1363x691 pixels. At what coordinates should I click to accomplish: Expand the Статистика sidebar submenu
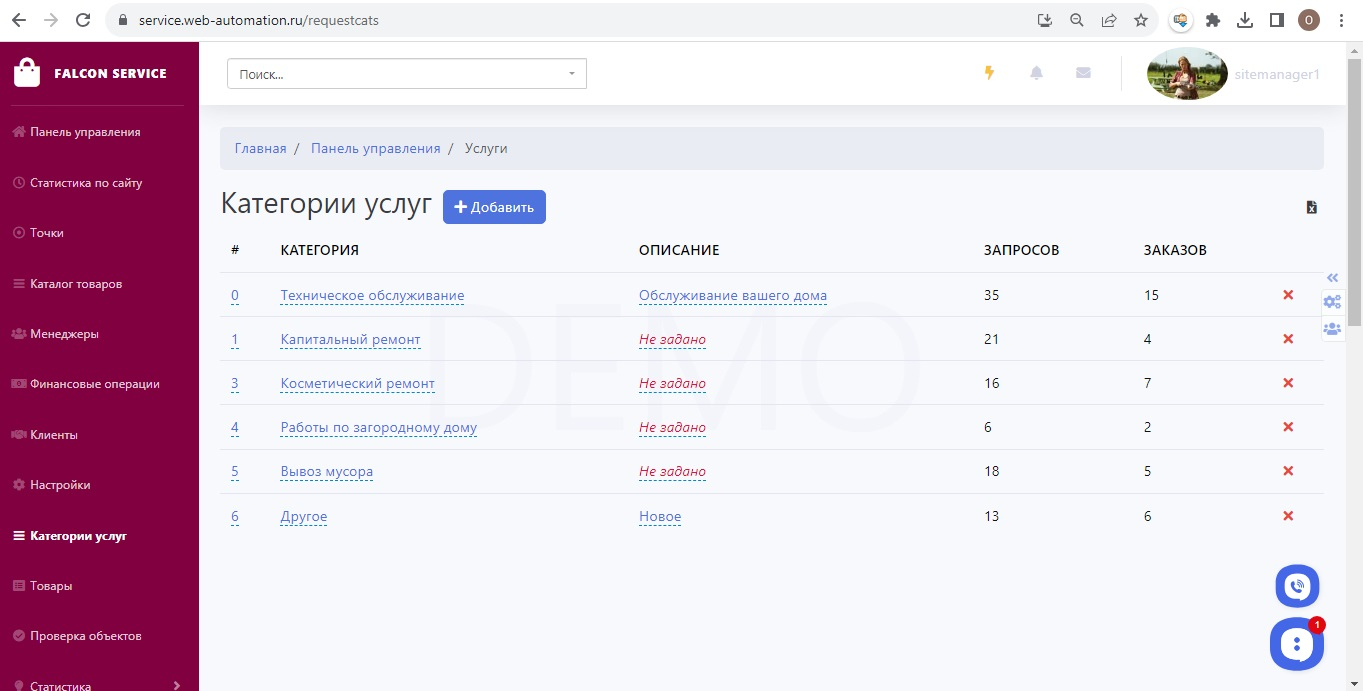[177, 685]
